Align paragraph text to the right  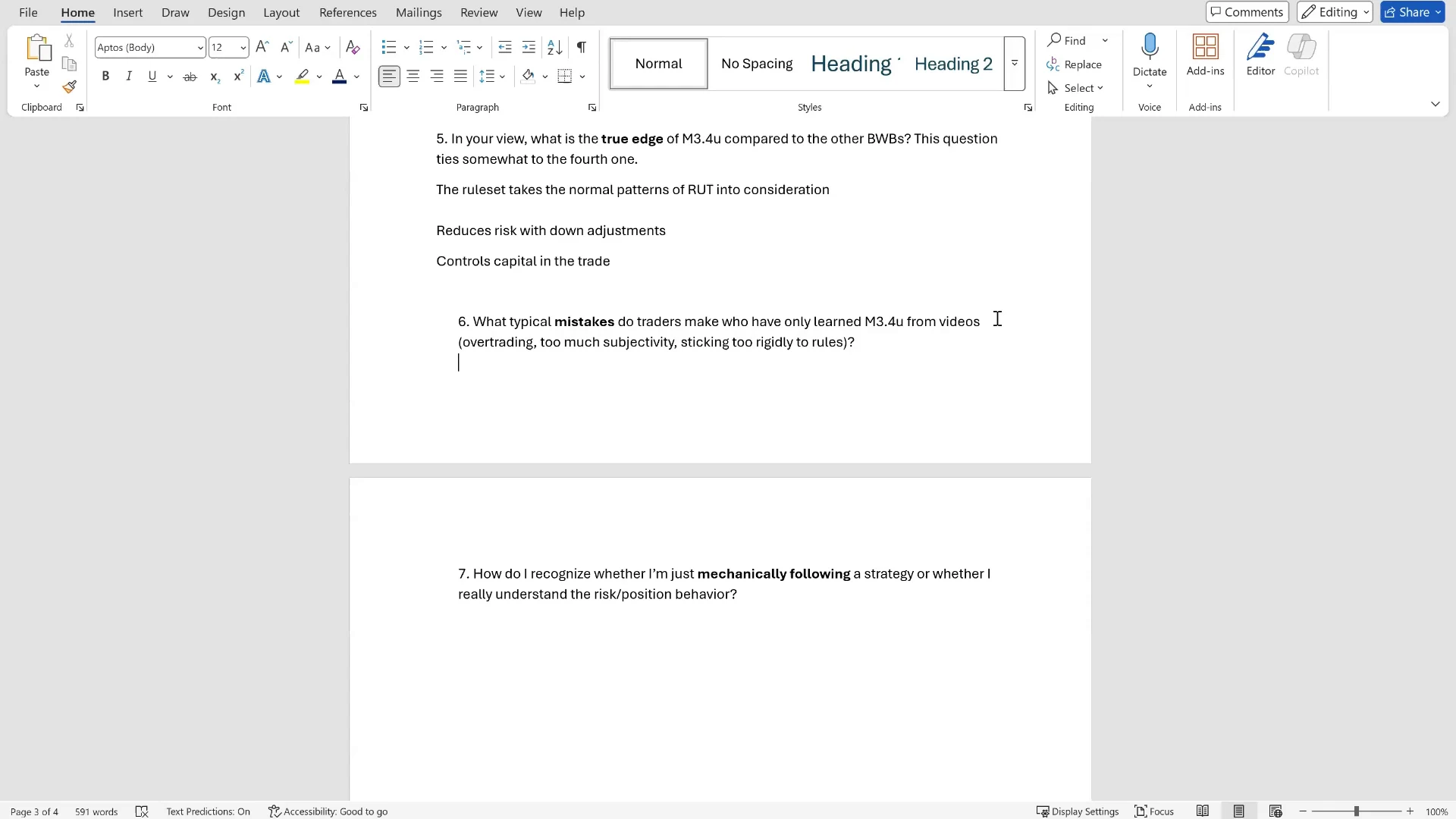[x=437, y=77]
